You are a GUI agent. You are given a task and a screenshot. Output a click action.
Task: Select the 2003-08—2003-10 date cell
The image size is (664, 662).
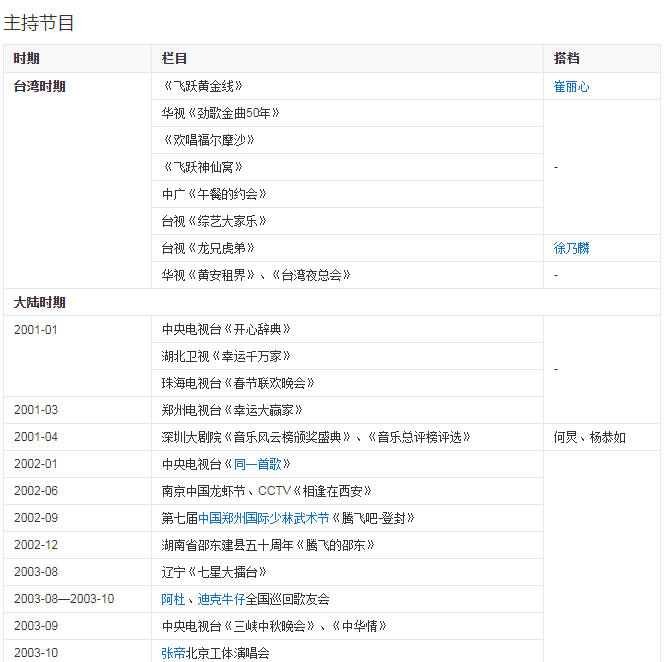click(64, 599)
